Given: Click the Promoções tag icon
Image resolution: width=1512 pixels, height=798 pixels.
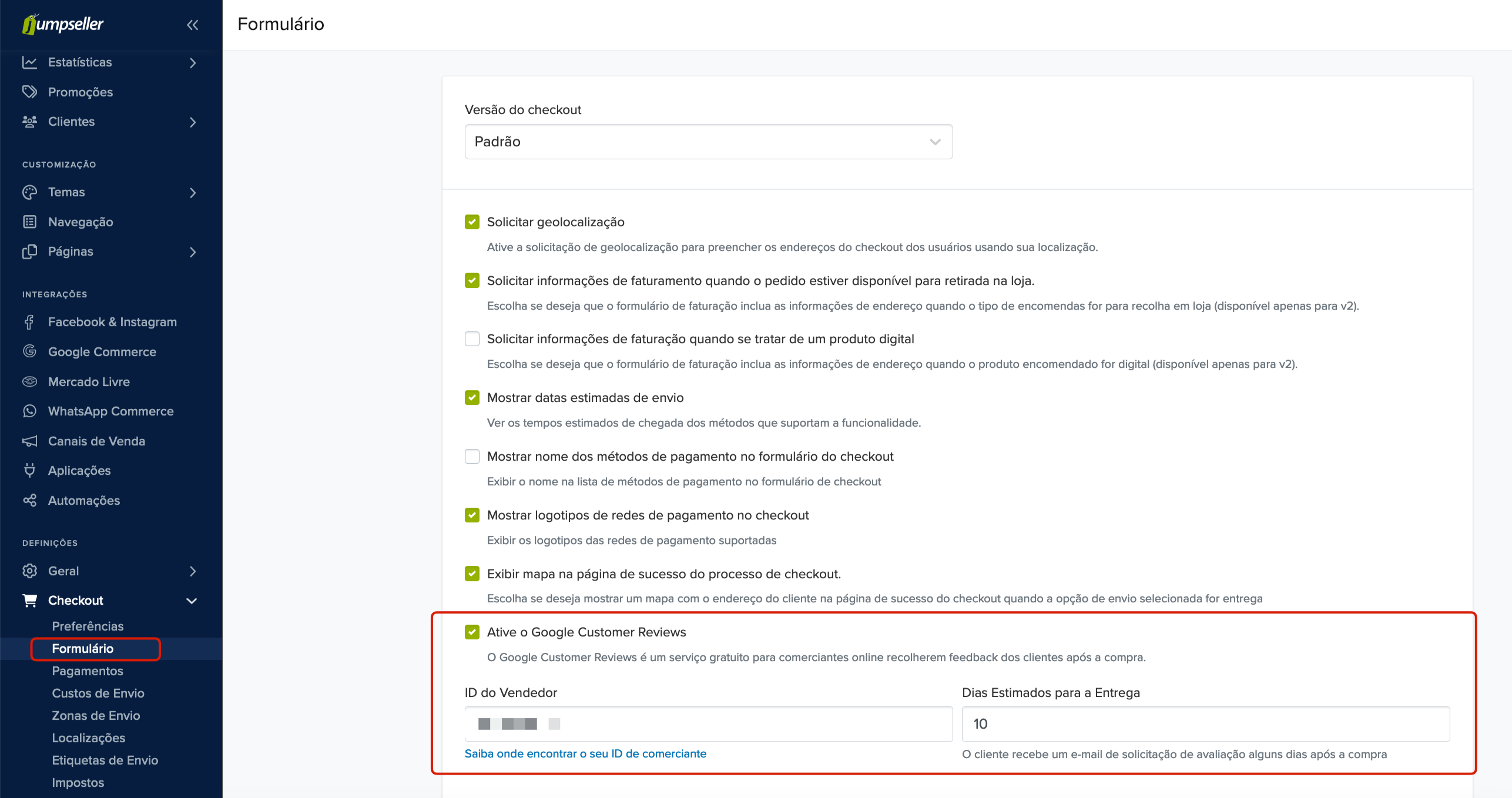Looking at the screenshot, I should 29,92.
